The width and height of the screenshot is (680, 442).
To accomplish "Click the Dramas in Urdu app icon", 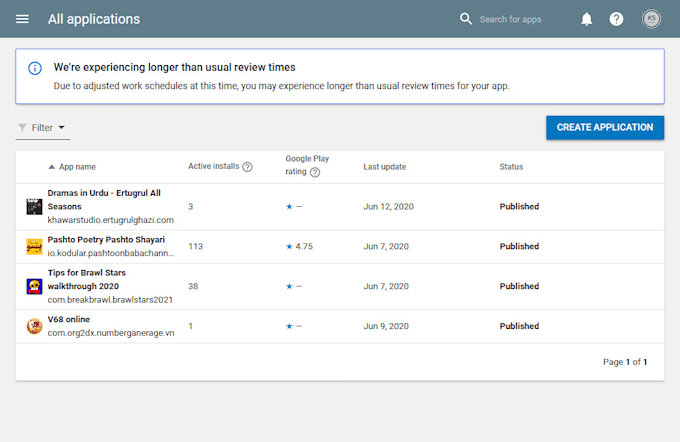I will (x=34, y=206).
